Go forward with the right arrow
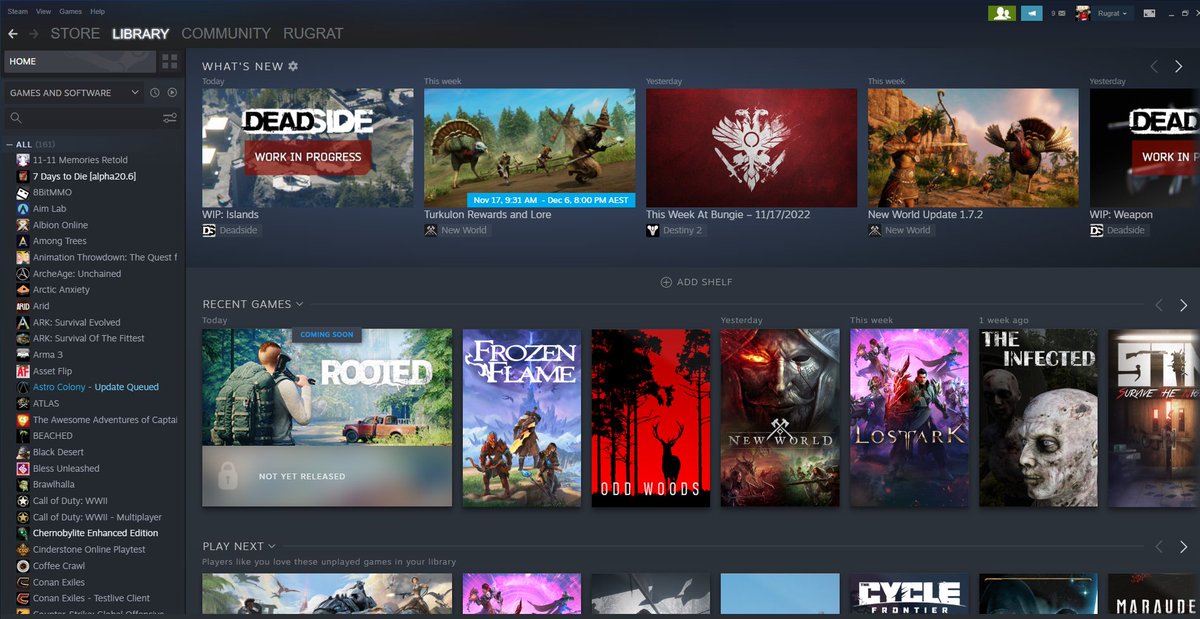 coord(34,34)
